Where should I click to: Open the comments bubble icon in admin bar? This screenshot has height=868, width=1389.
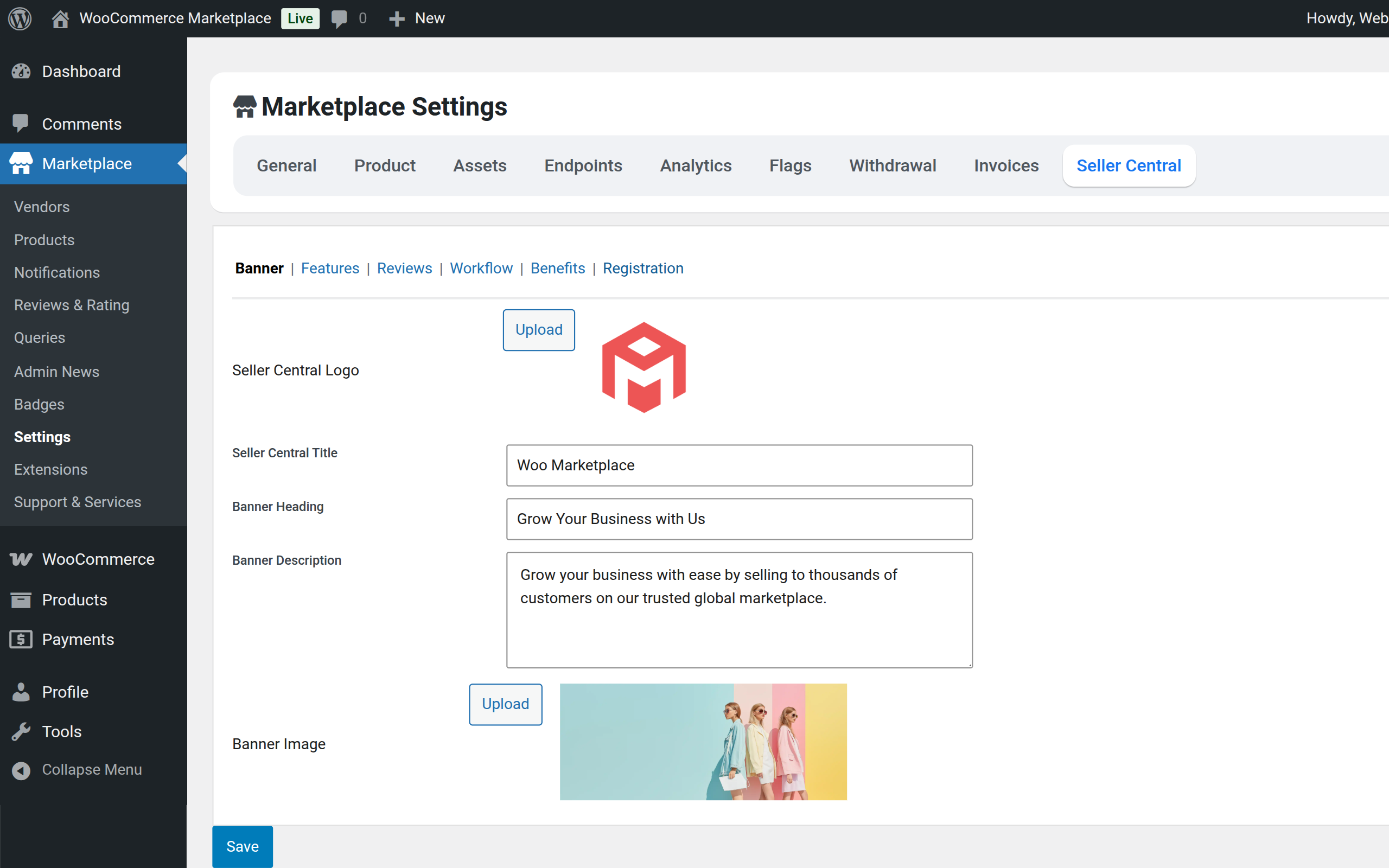[x=339, y=18]
